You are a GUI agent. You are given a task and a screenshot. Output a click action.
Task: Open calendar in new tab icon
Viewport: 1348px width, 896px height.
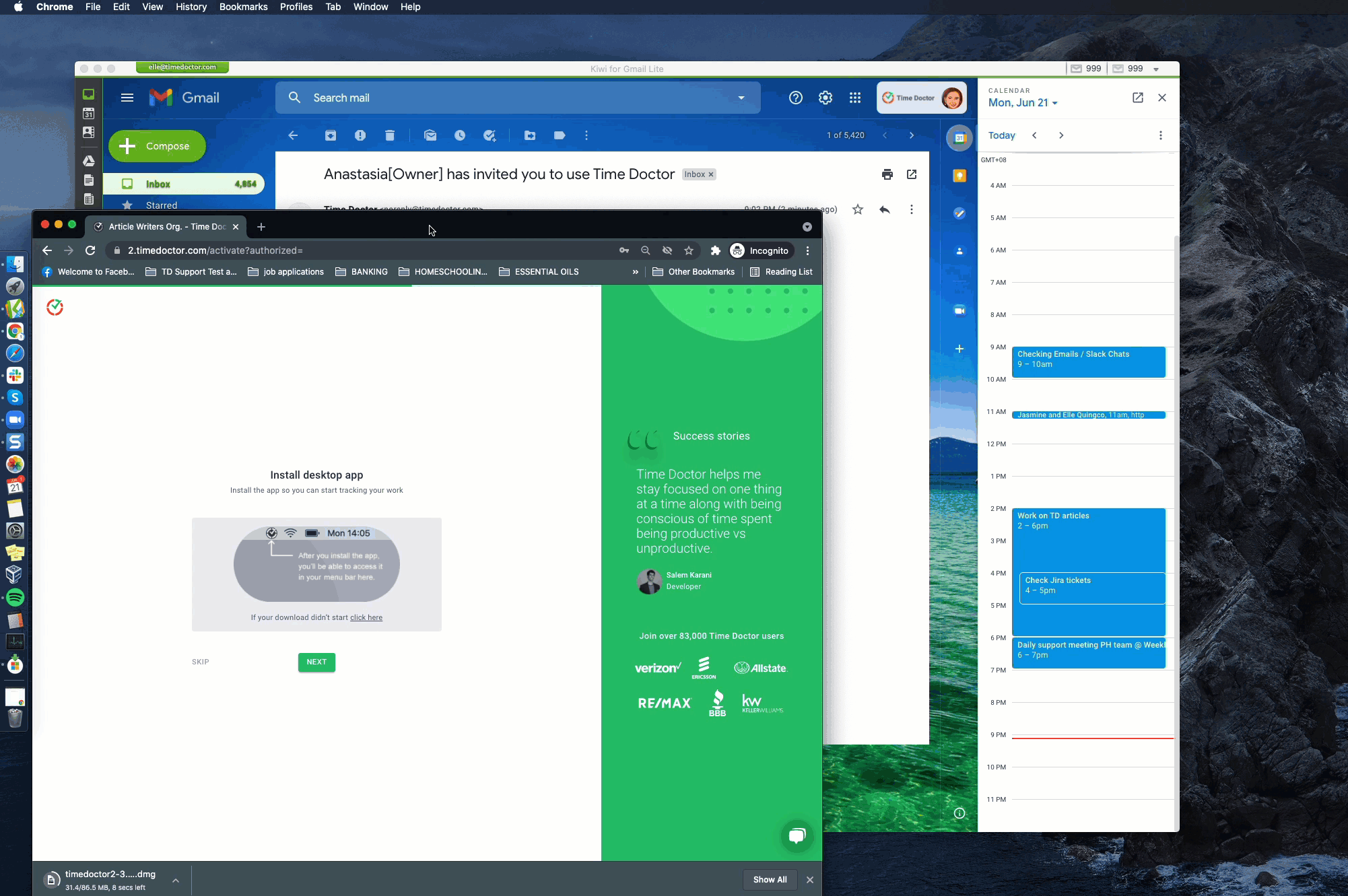click(x=1138, y=98)
